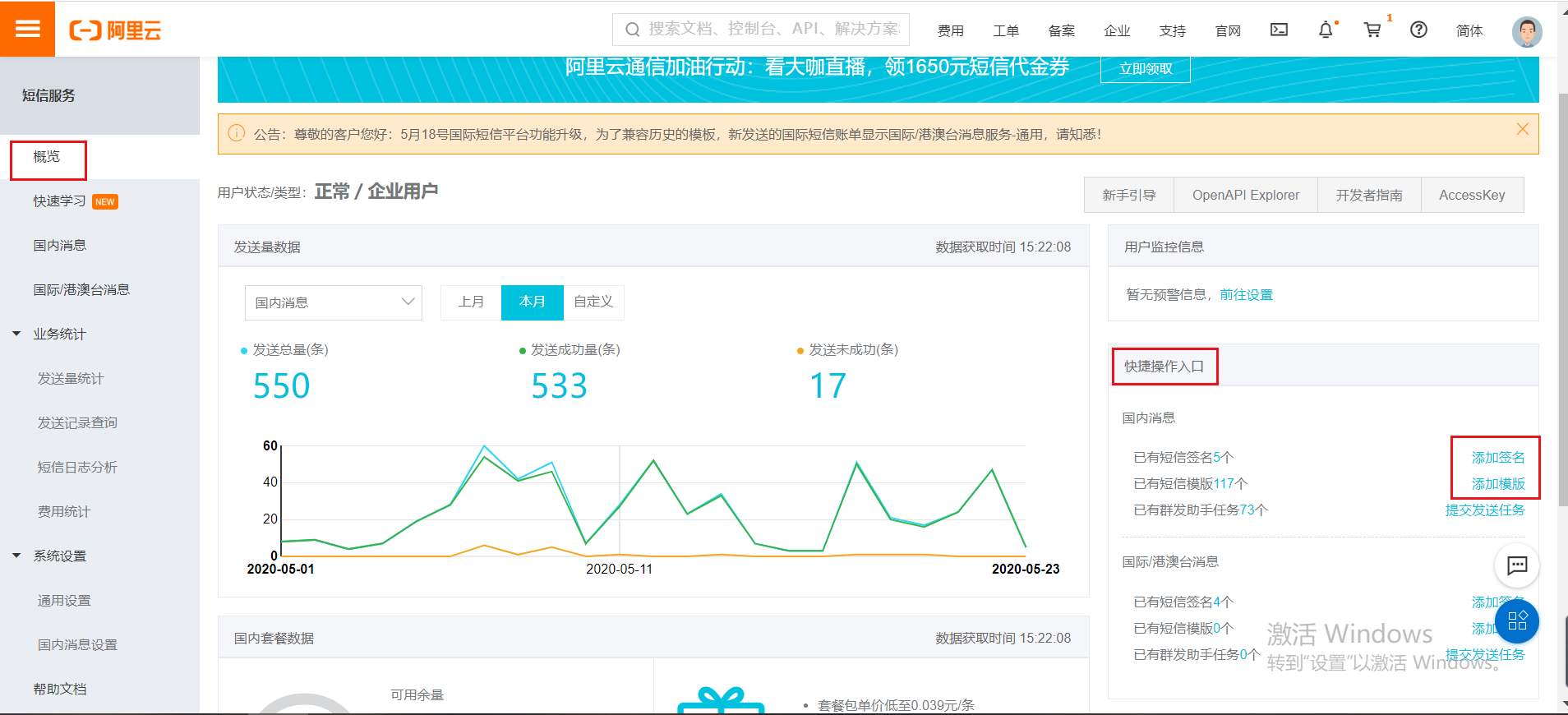Viewport: 1568px width, 715px height.
Task: Select the 自定义 time range
Action: (593, 302)
